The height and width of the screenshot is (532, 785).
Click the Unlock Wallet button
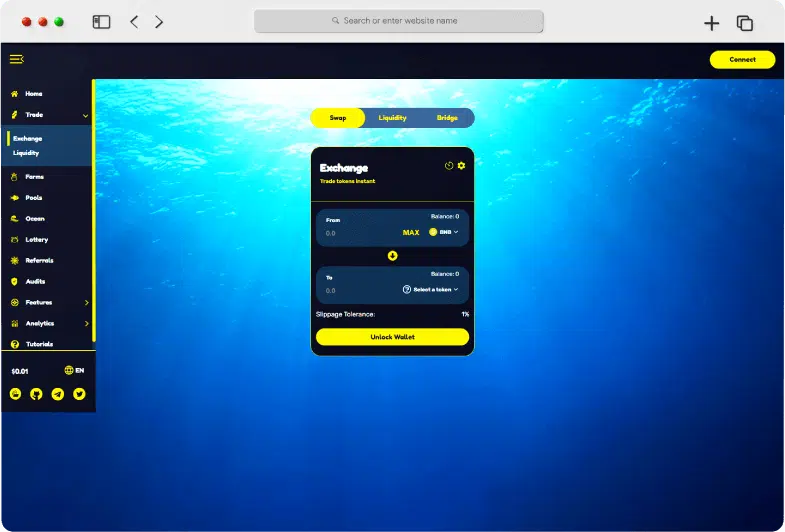392,337
